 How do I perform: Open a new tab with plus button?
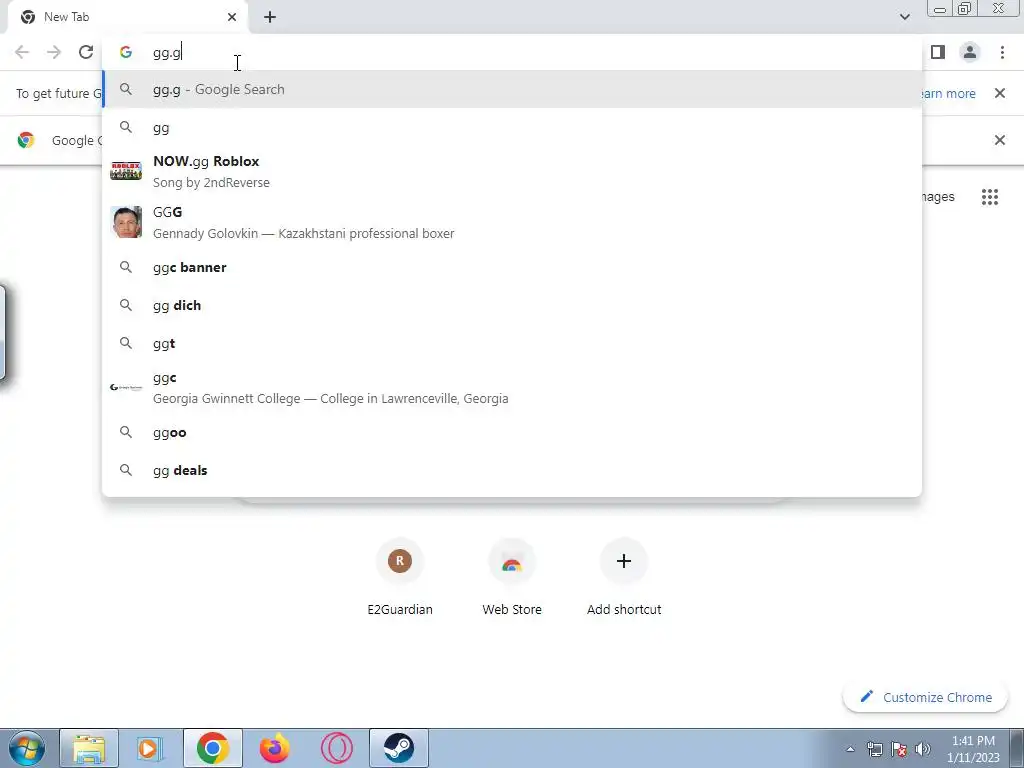(x=270, y=17)
